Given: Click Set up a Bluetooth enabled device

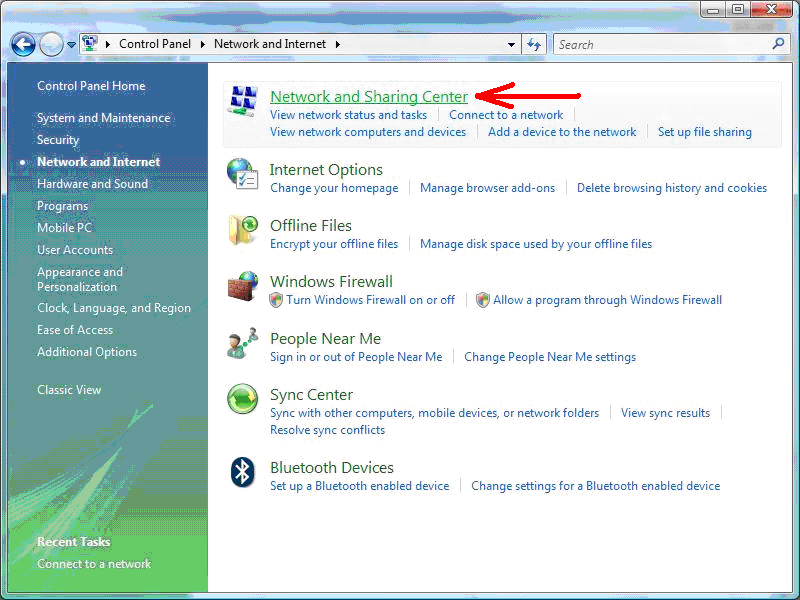Looking at the screenshot, I should 360,486.
